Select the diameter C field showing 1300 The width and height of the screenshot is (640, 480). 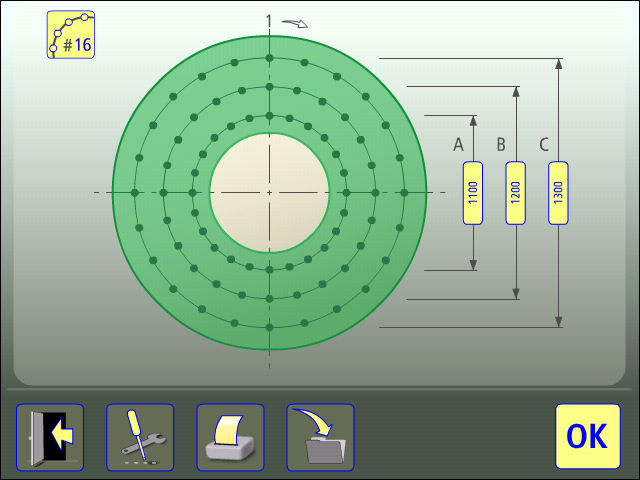pyautogui.click(x=559, y=192)
